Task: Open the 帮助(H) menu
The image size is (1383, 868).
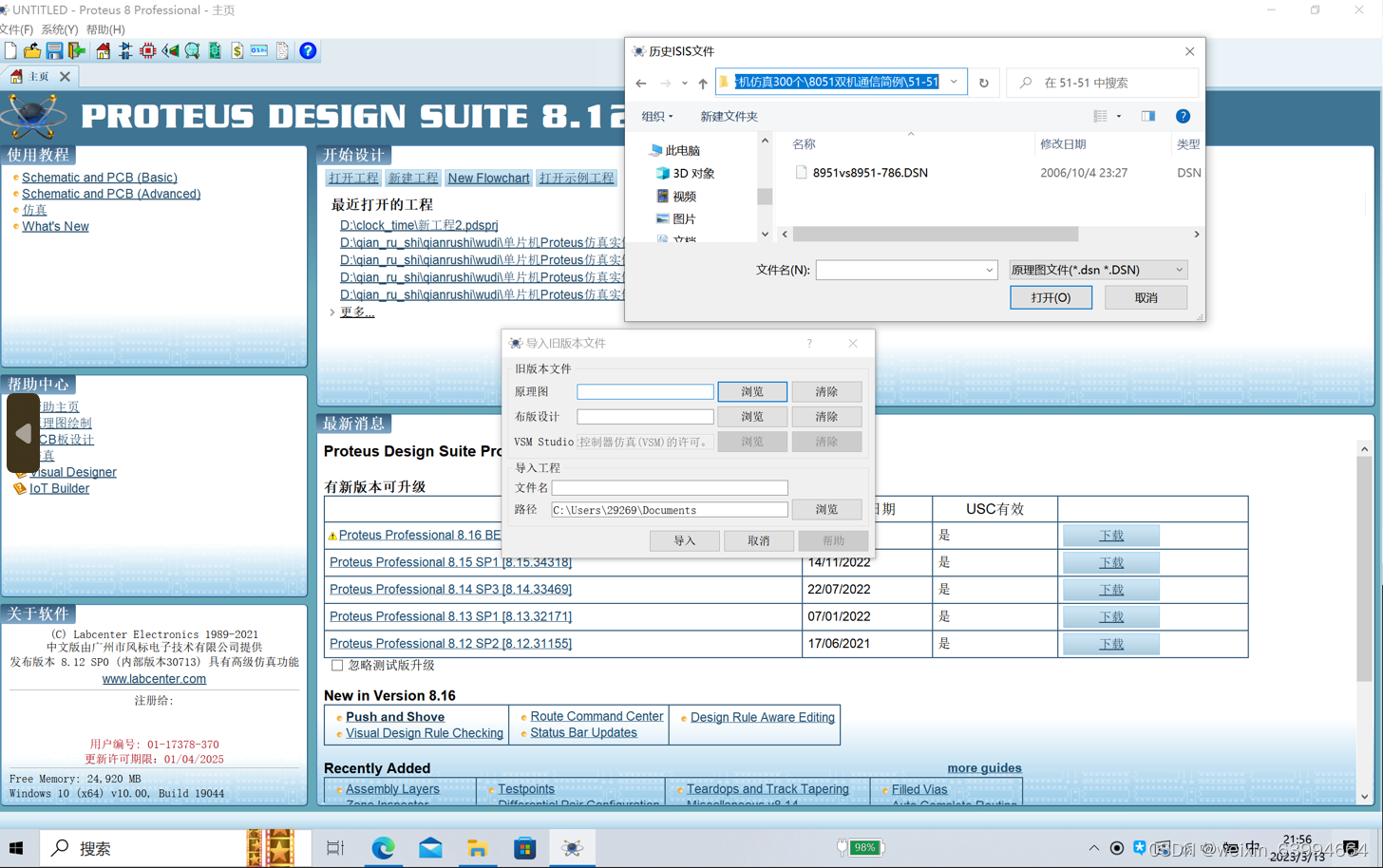Action: pyautogui.click(x=104, y=29)
